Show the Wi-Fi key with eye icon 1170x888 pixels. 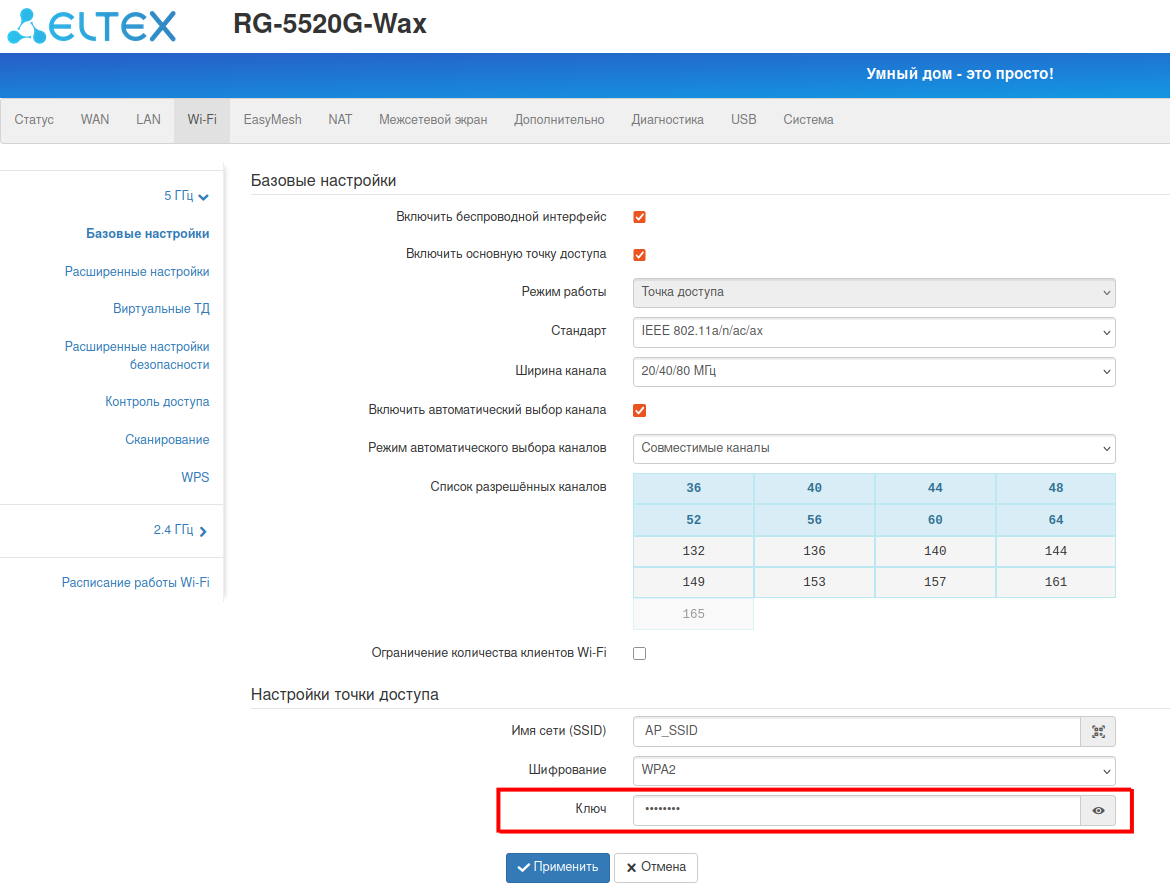coord(1098,811)
